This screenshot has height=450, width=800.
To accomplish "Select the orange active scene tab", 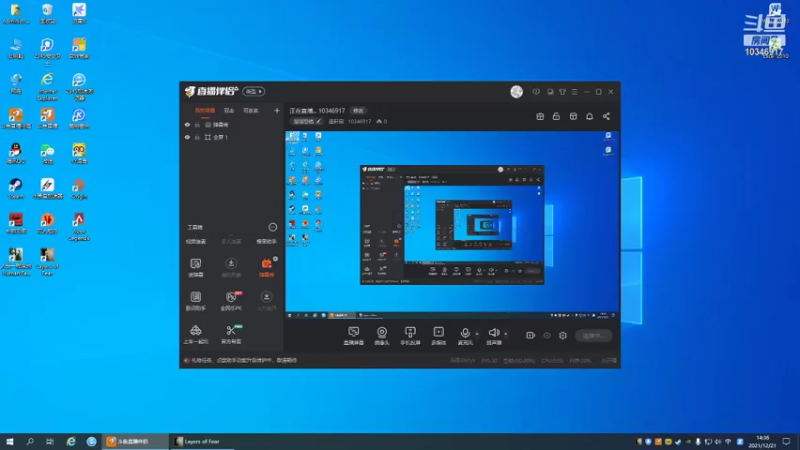I will [x=205, y=110].
